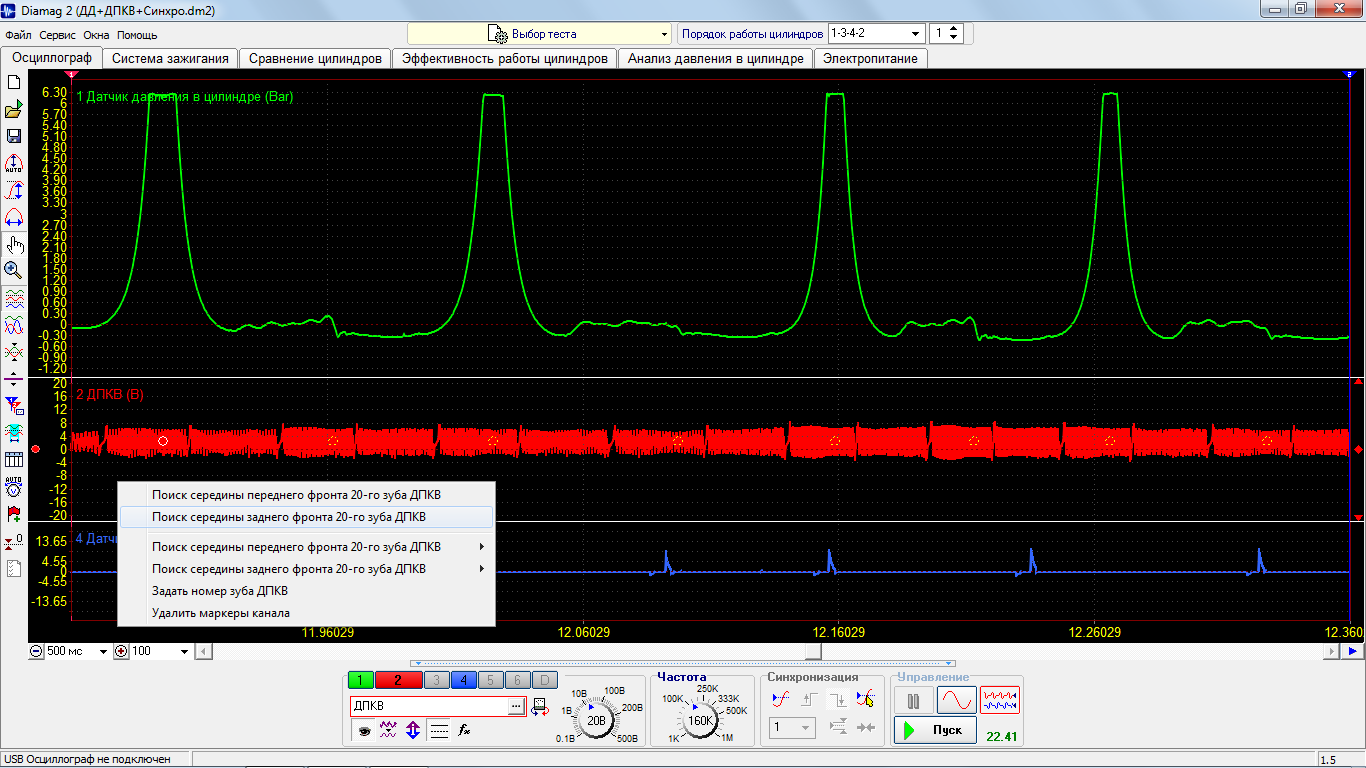Click the overlapping sine waves icon
Screen dimensions: 1366x768
tap(14, 325)
